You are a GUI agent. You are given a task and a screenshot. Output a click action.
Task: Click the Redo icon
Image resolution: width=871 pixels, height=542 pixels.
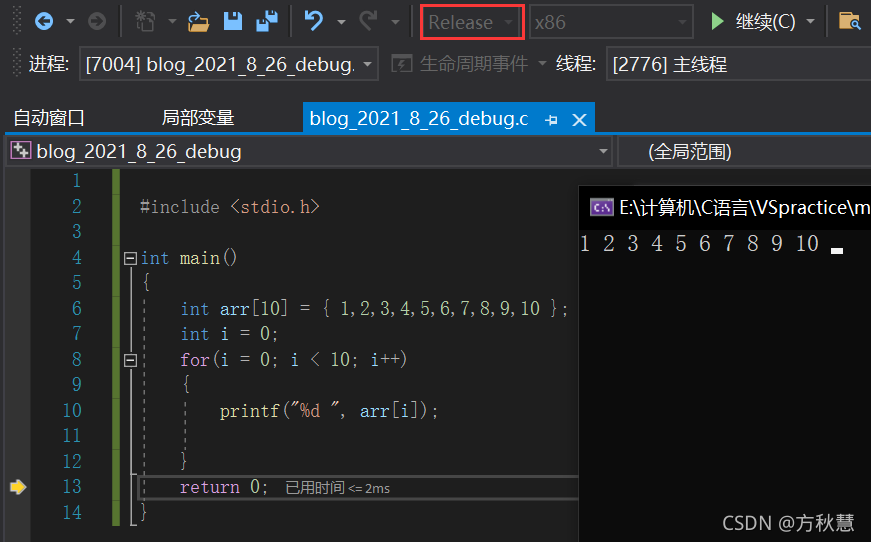pos(368,21)
